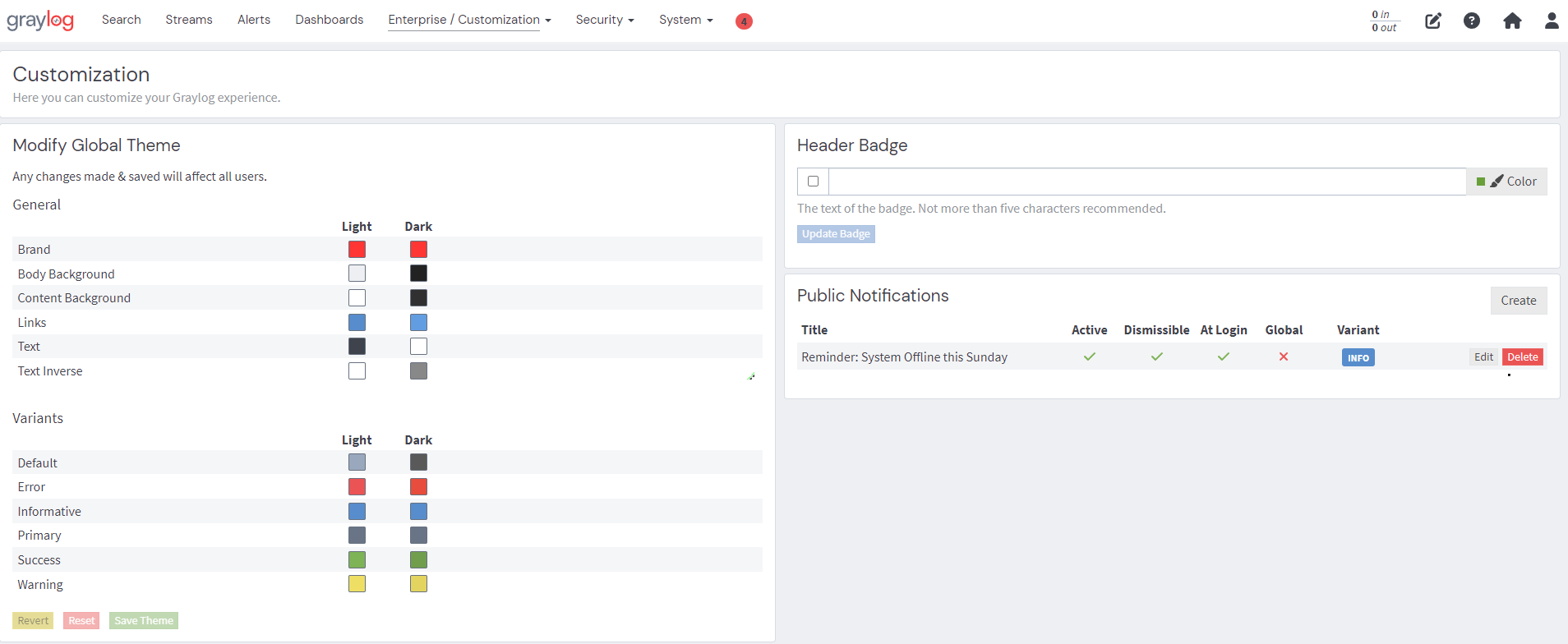Open the Dashboards page
The image size is (1568, 644).
coord(329,20)
